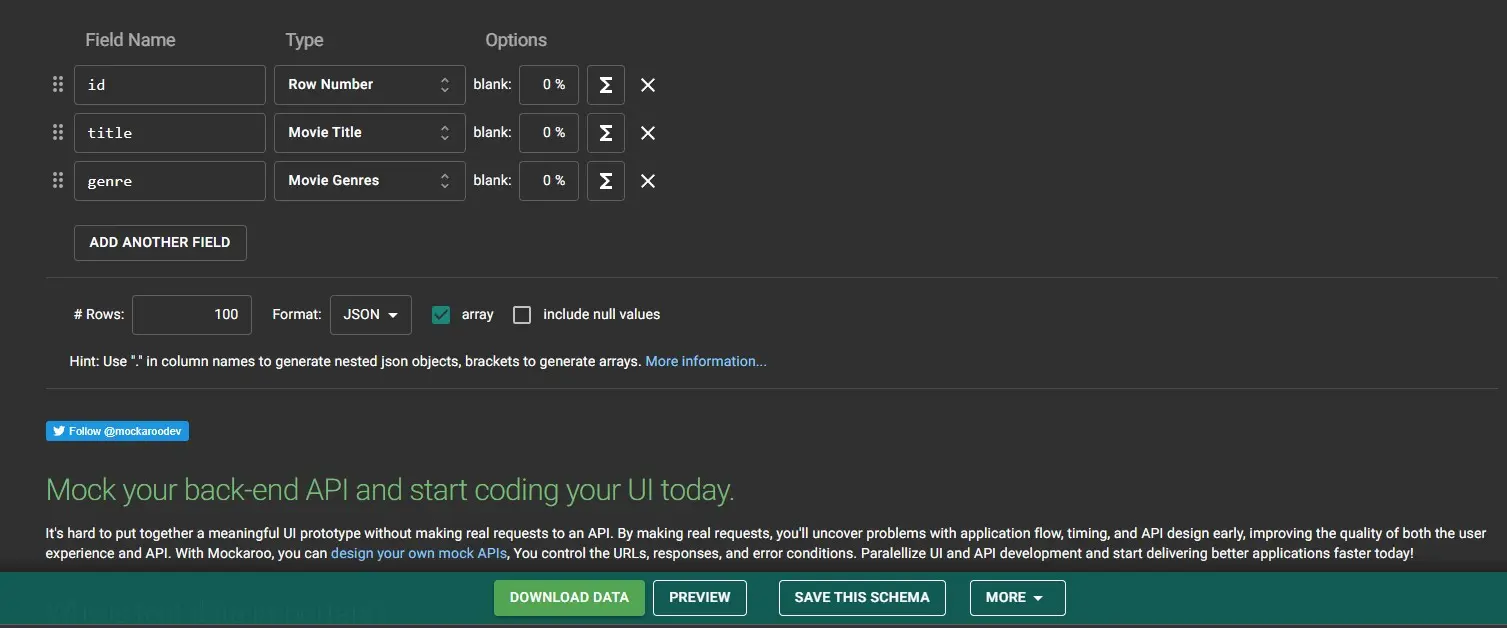Uncheck the array checkbox

[x=439, y=313]
